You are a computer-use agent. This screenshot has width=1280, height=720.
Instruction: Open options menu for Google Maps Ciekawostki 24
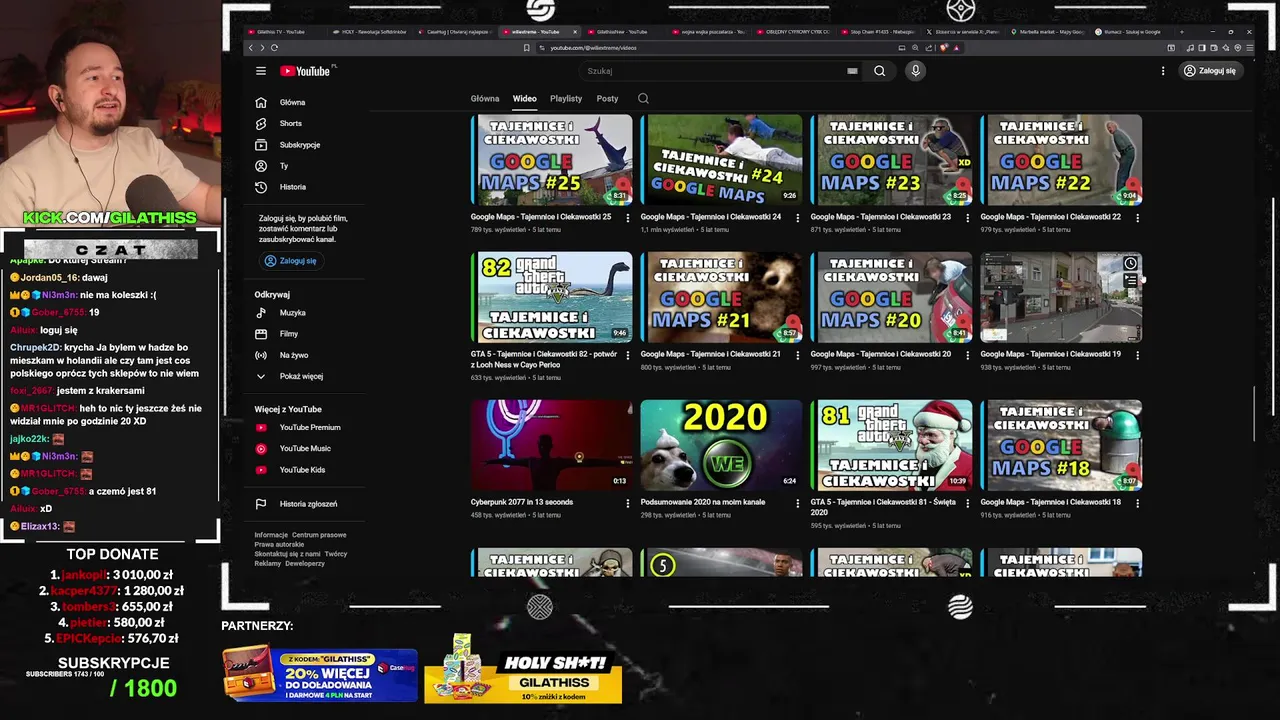tap(797, 217)
